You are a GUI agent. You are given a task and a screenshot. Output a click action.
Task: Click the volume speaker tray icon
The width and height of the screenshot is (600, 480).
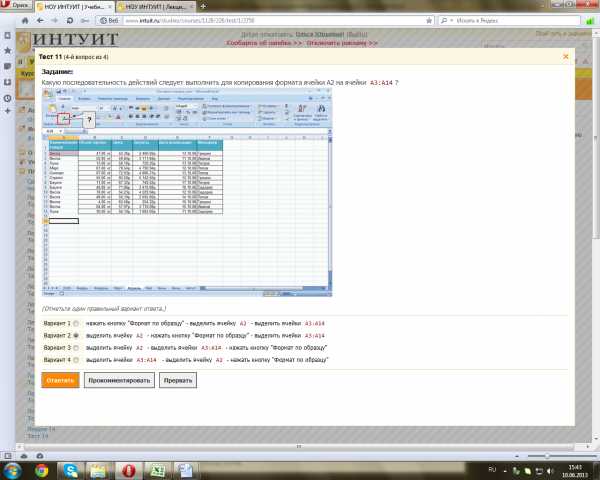point(550,471)
